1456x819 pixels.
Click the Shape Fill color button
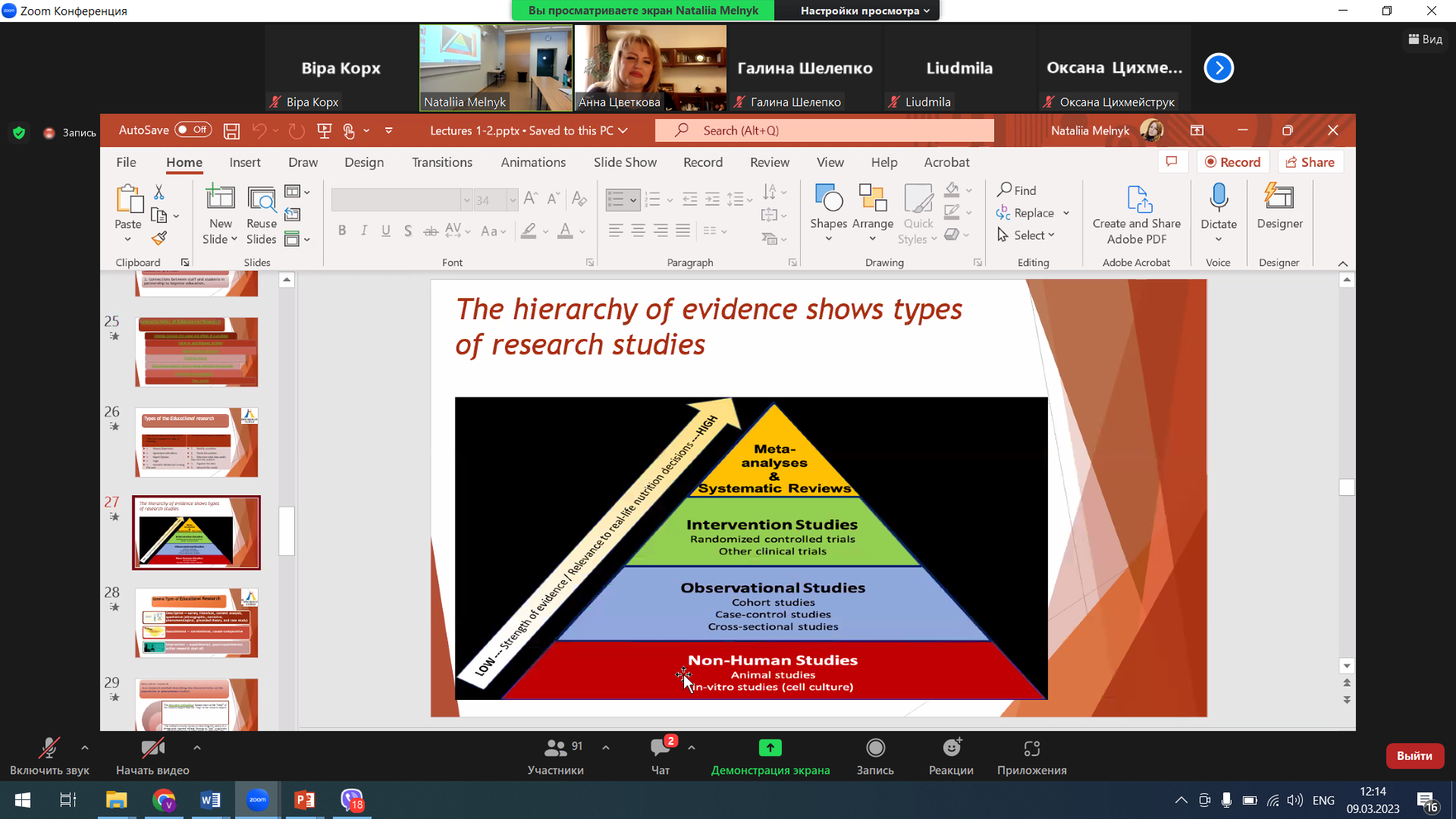tap(952, 190)
